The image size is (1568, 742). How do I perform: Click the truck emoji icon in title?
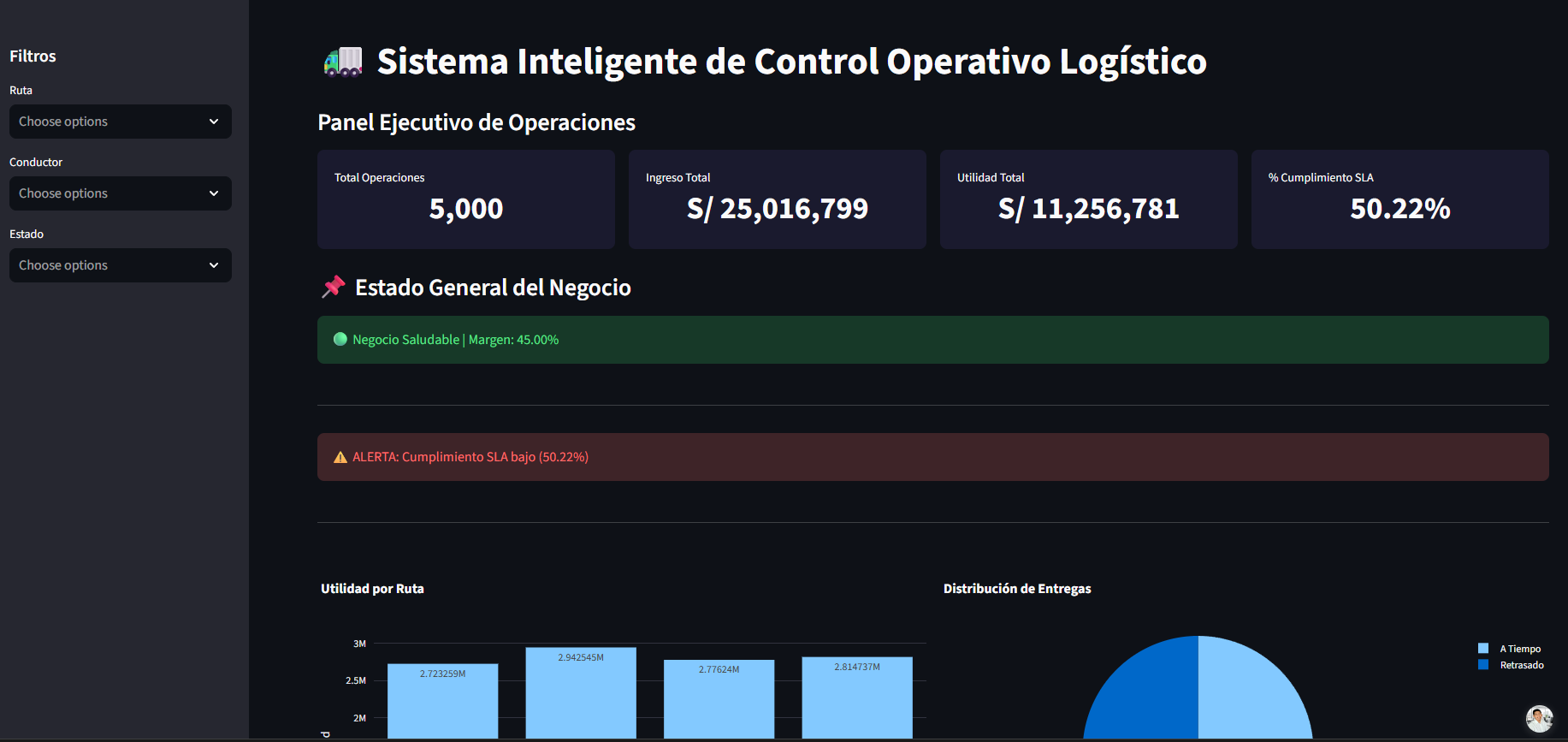pyautogui.click(x=343, y=62)
